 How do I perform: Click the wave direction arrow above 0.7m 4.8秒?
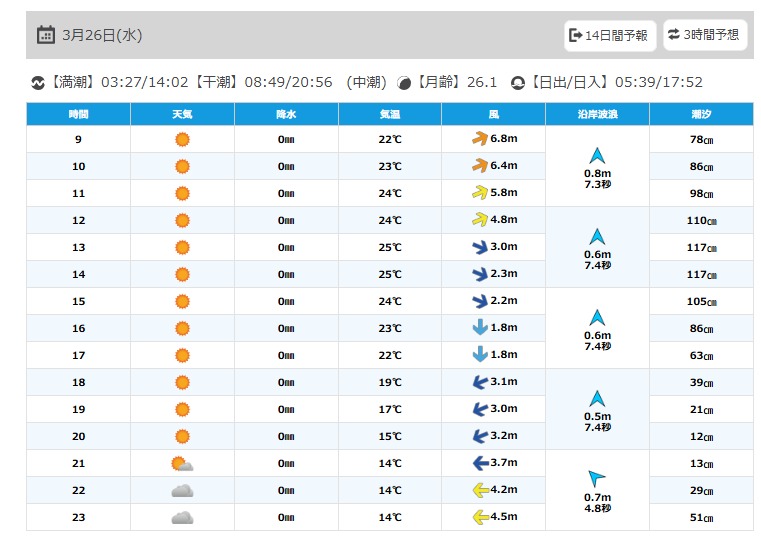(596, 478)
